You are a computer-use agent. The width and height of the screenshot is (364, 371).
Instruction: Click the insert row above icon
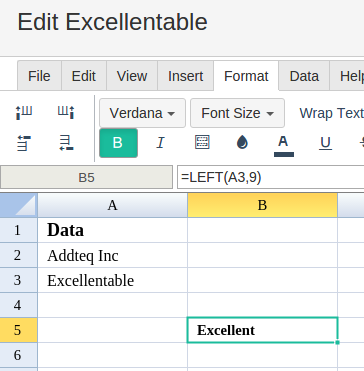click(x=24, y=143)
